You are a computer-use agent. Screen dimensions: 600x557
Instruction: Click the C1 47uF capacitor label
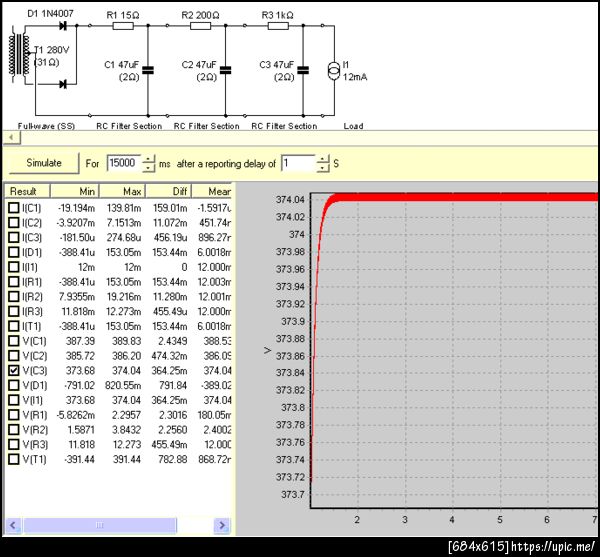[x=122, y=65]
